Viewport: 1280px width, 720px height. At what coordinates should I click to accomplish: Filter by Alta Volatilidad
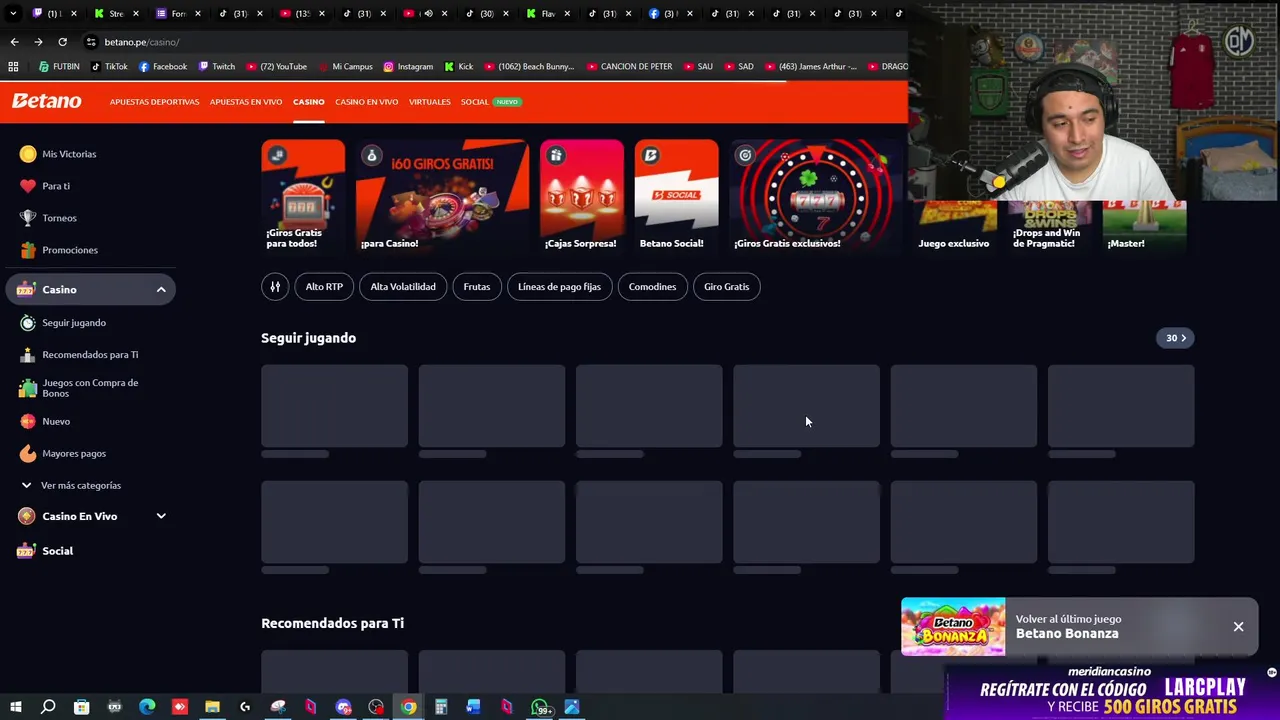click(403, 287)
